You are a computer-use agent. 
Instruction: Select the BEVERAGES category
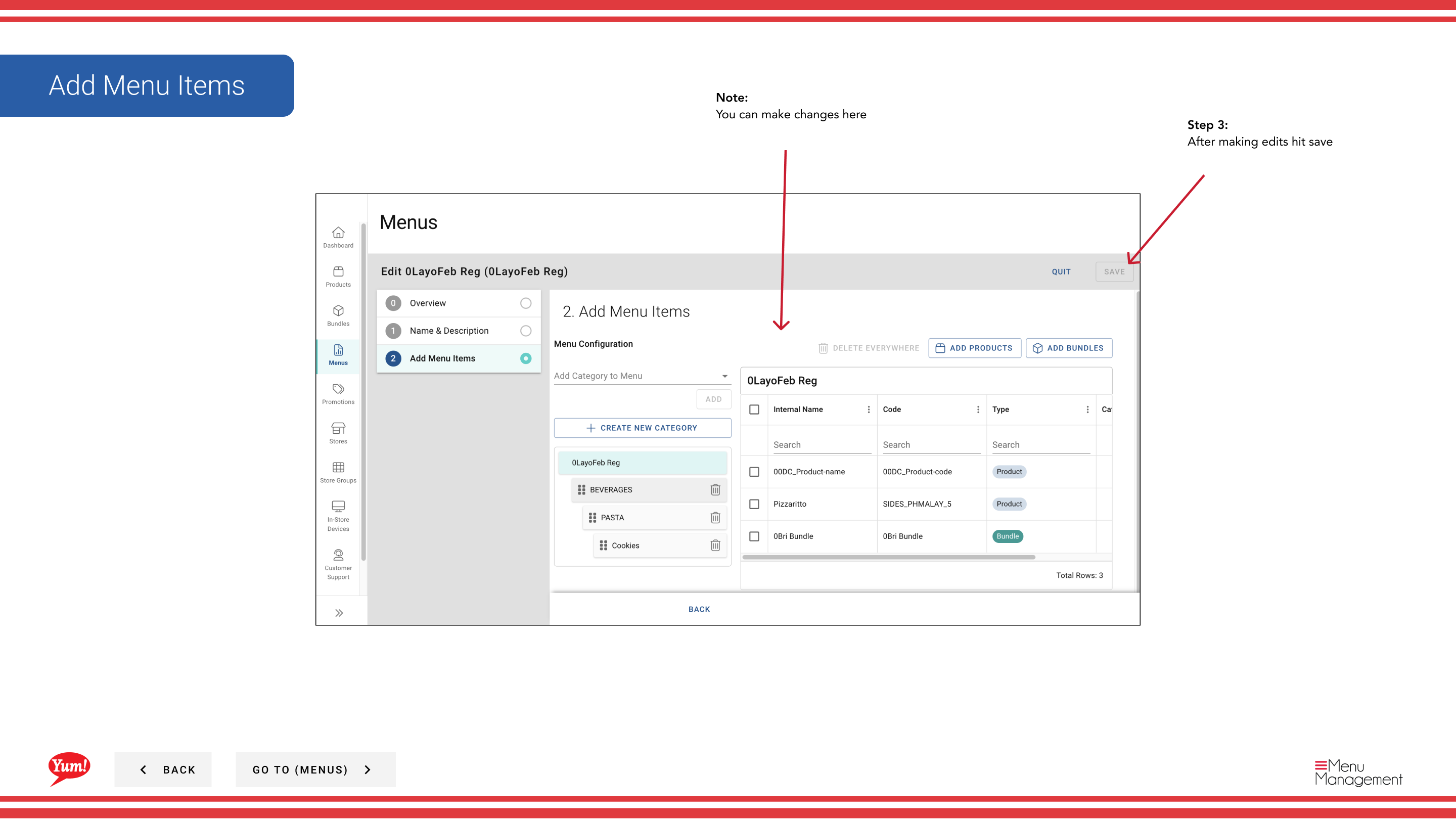[648, 489]
